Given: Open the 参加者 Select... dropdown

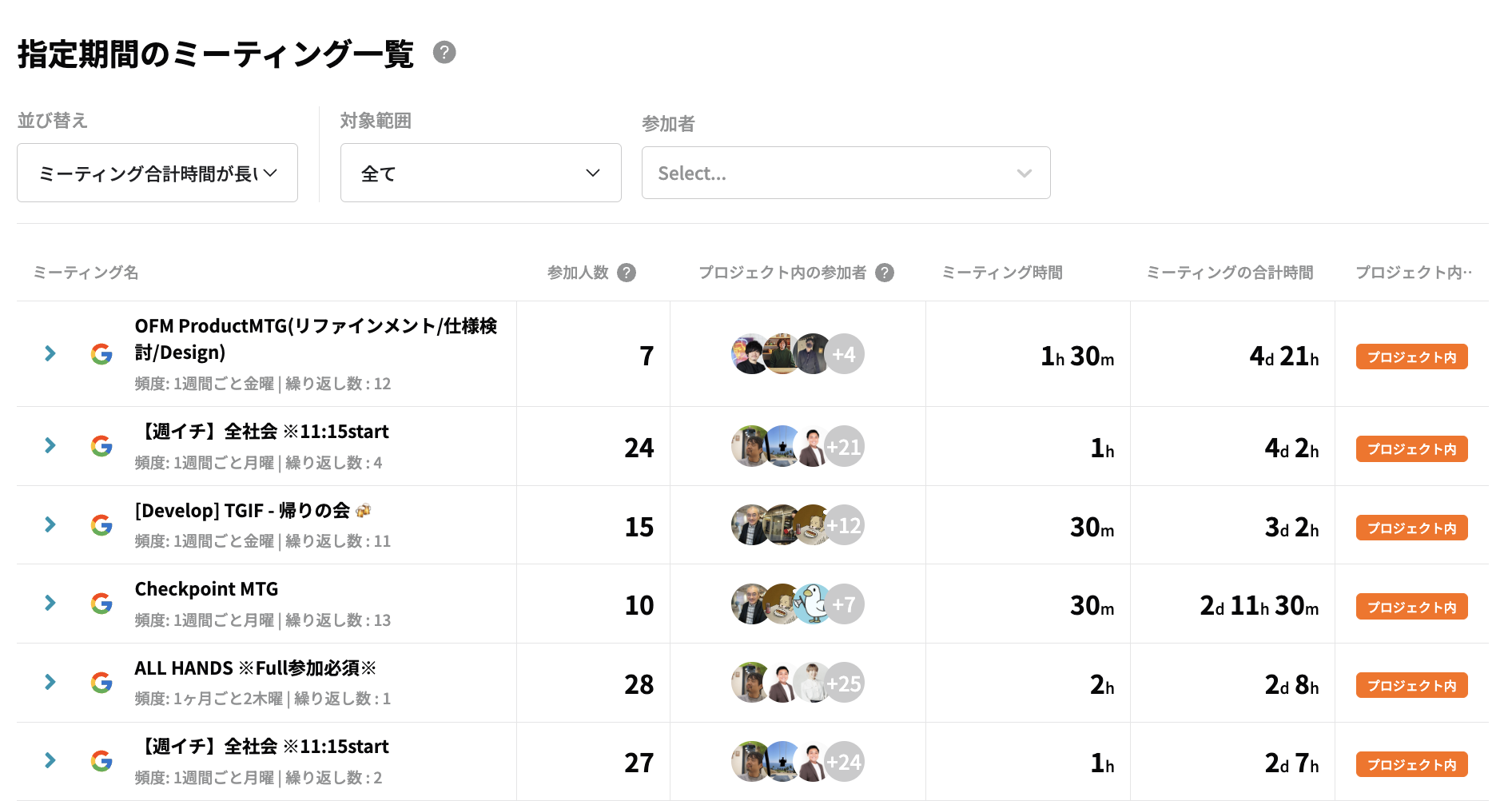Looking at the screenshot, I should pyautogui.click(x=846, y=173).
